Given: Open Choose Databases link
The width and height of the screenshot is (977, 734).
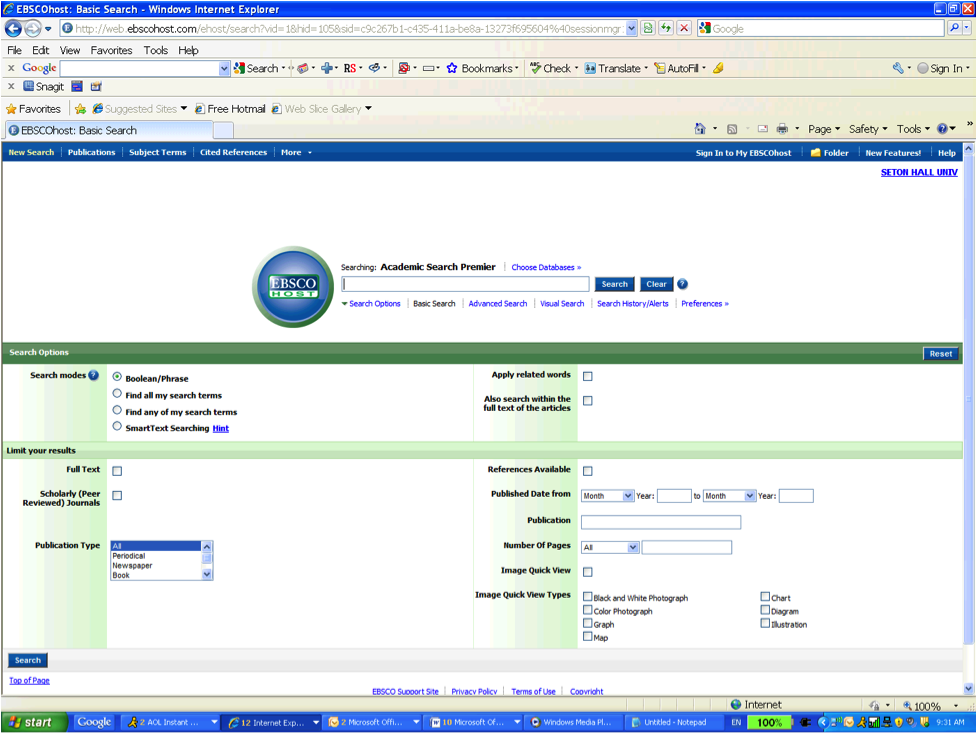Looking at the screenshot, I should point(546,267).
